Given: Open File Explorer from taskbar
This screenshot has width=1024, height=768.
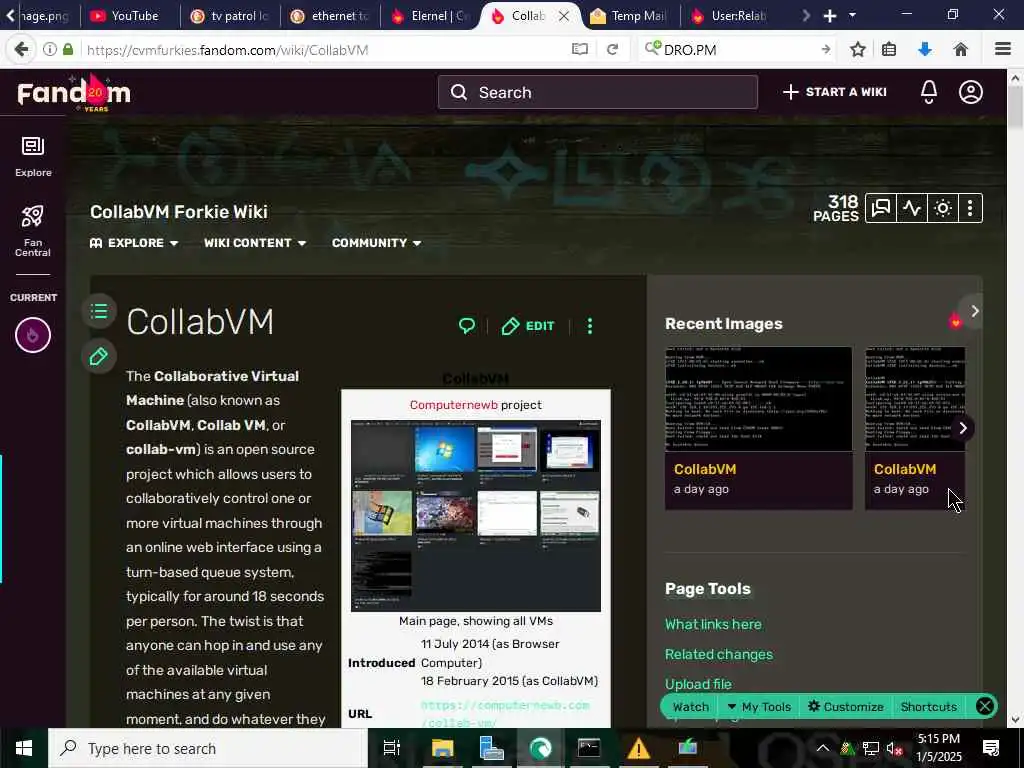Looking at the screenshot, I should (x=442, y=748).
